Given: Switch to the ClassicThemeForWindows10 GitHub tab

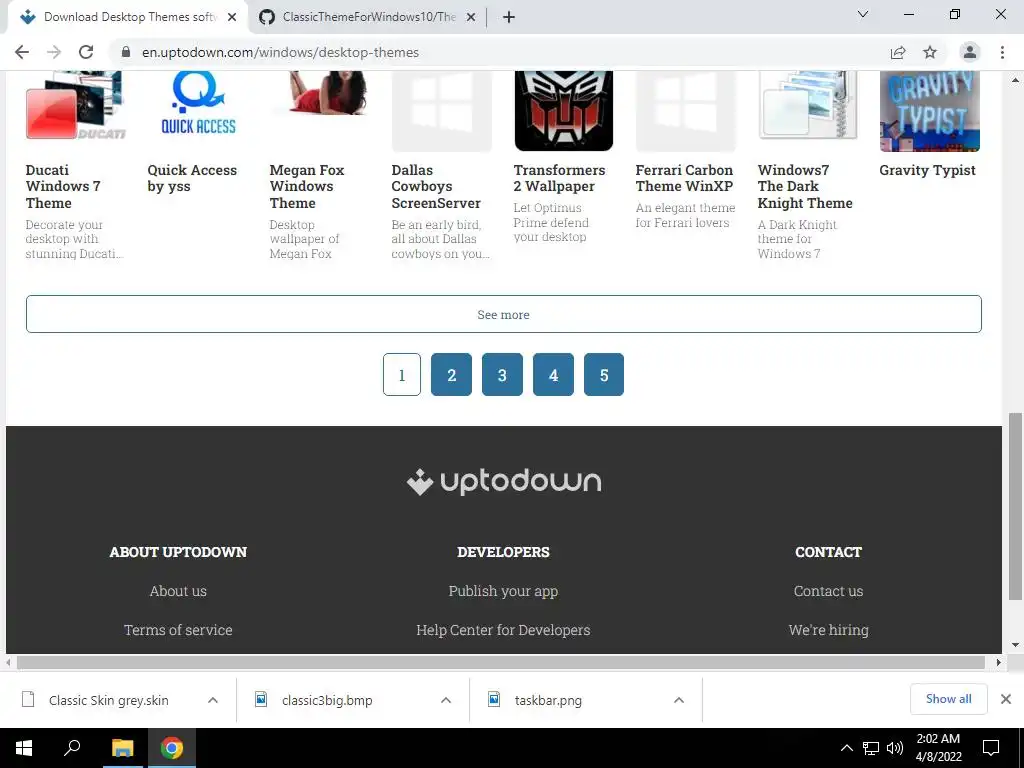Looking at the screenshot, I should pos(368,17).
